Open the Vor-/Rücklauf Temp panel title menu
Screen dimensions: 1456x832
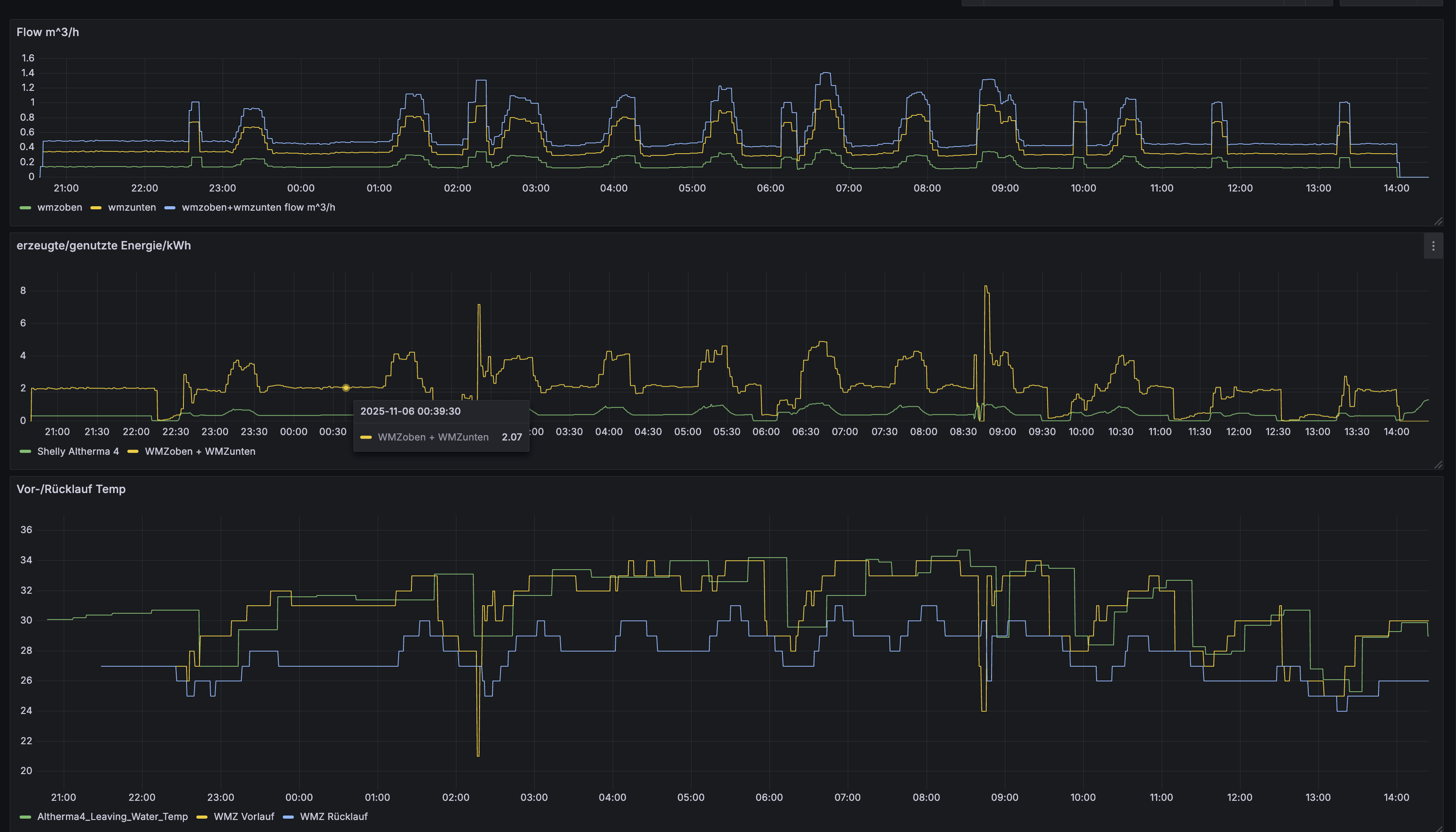point(71,489)
